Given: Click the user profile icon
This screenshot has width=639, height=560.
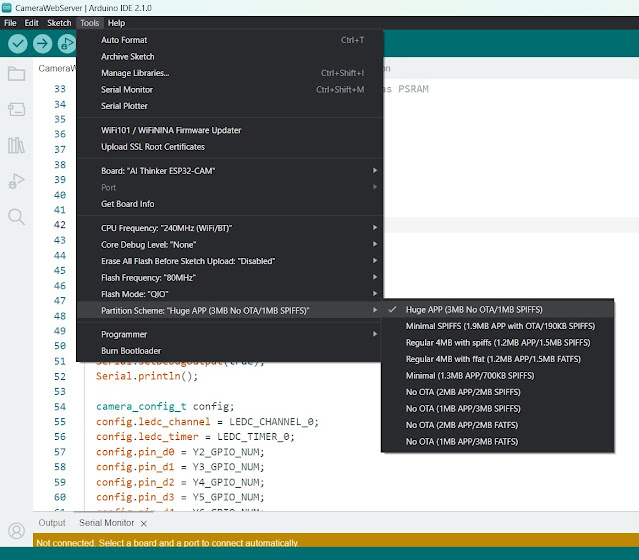Looking at the screenshot, I should point(16,531).
